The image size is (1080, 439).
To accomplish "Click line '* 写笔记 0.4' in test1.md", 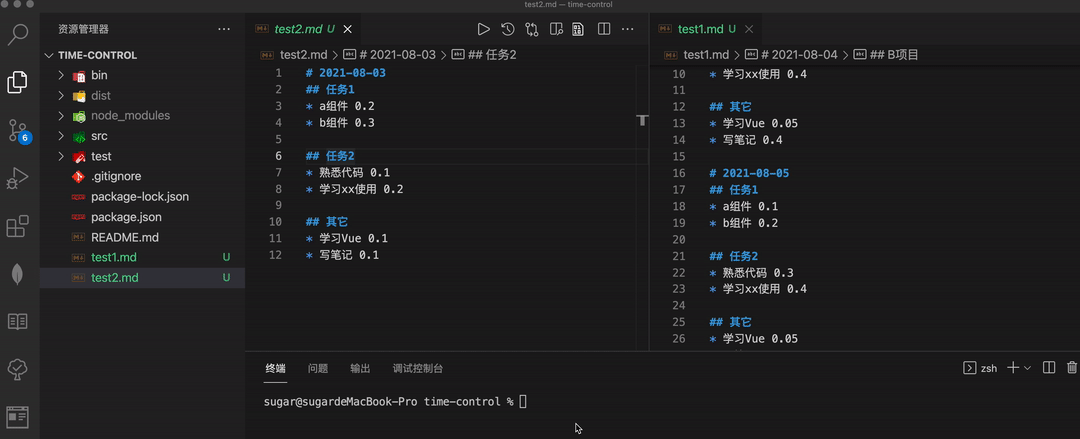I will (x=746, y=140).
